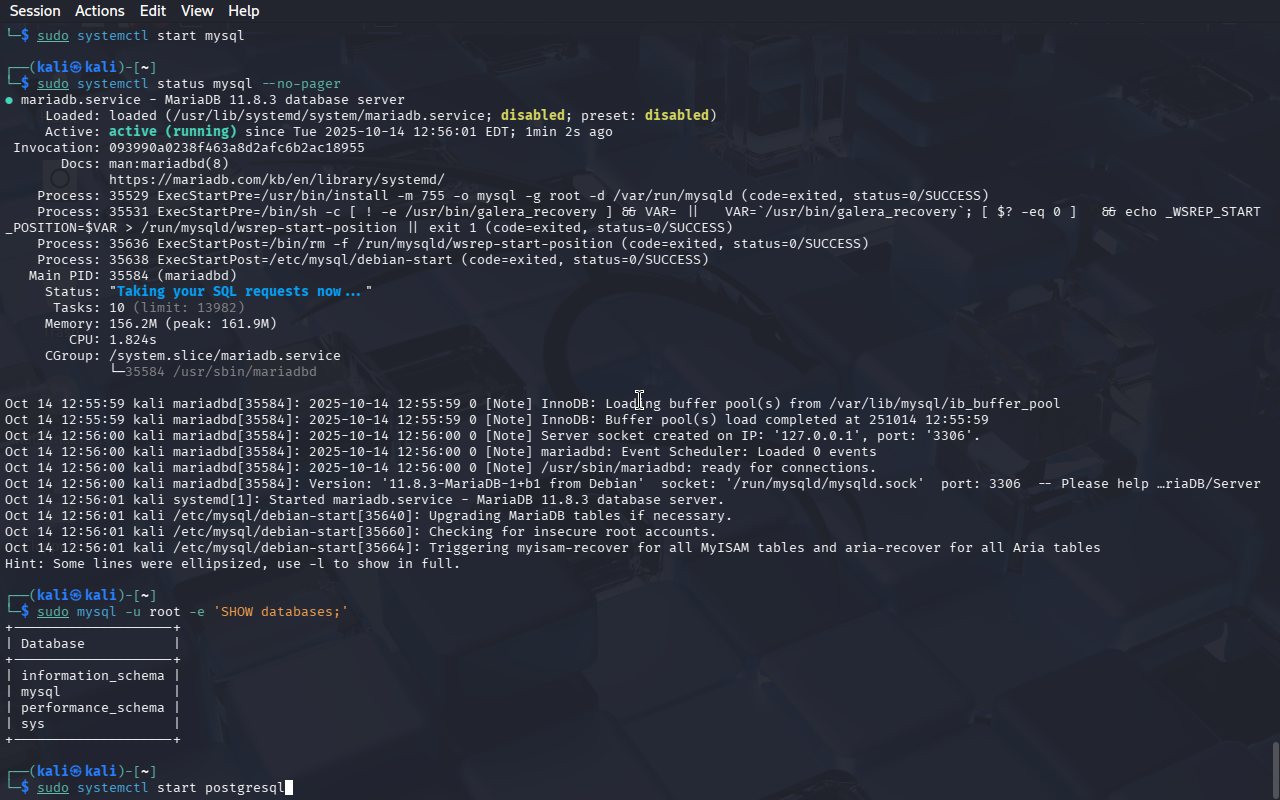Select the information_schema database row
This screenshot has height=800, width=1280.
coord(92,676)
